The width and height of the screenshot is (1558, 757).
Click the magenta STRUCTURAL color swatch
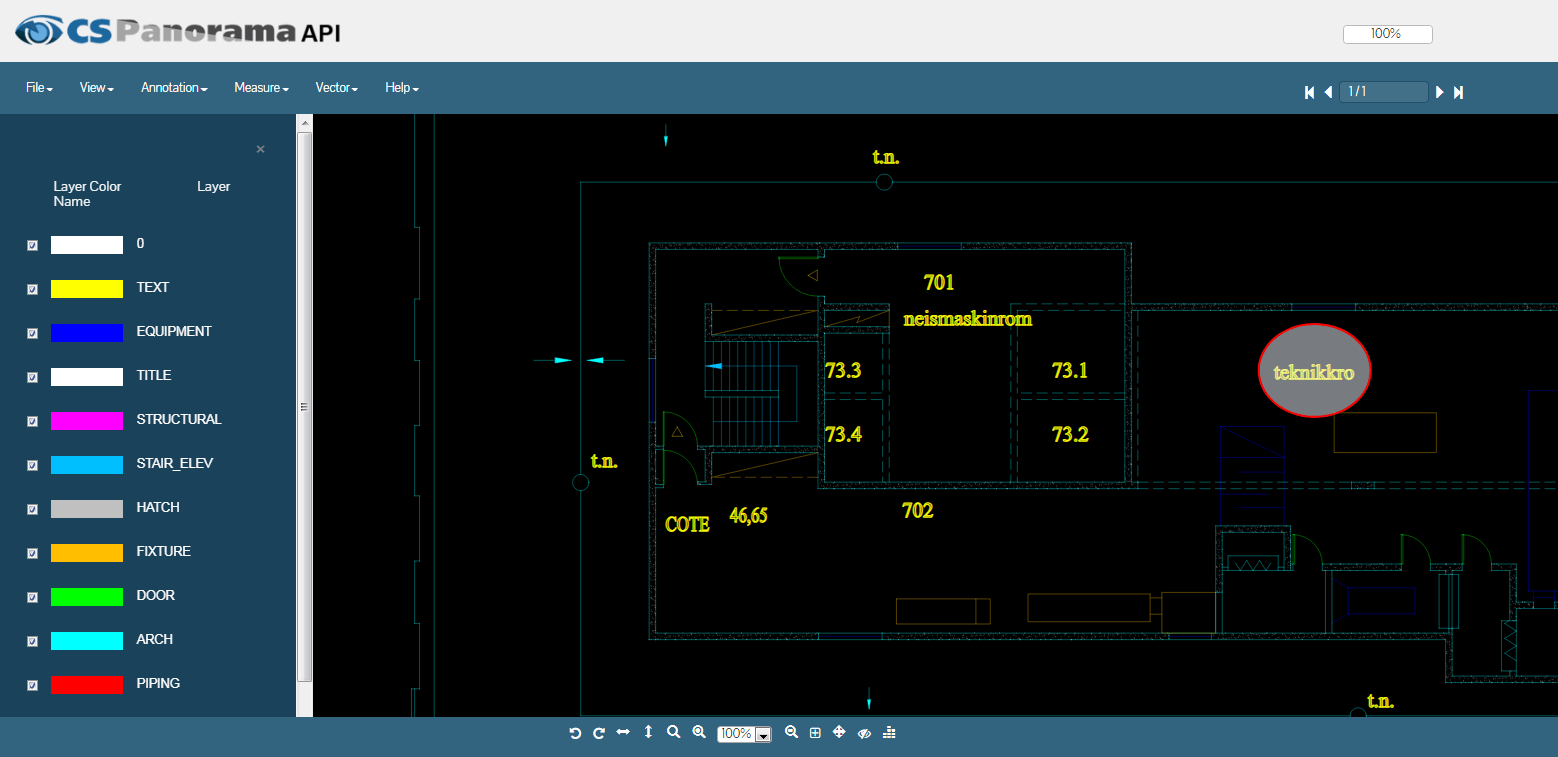(x=87, y=420)
